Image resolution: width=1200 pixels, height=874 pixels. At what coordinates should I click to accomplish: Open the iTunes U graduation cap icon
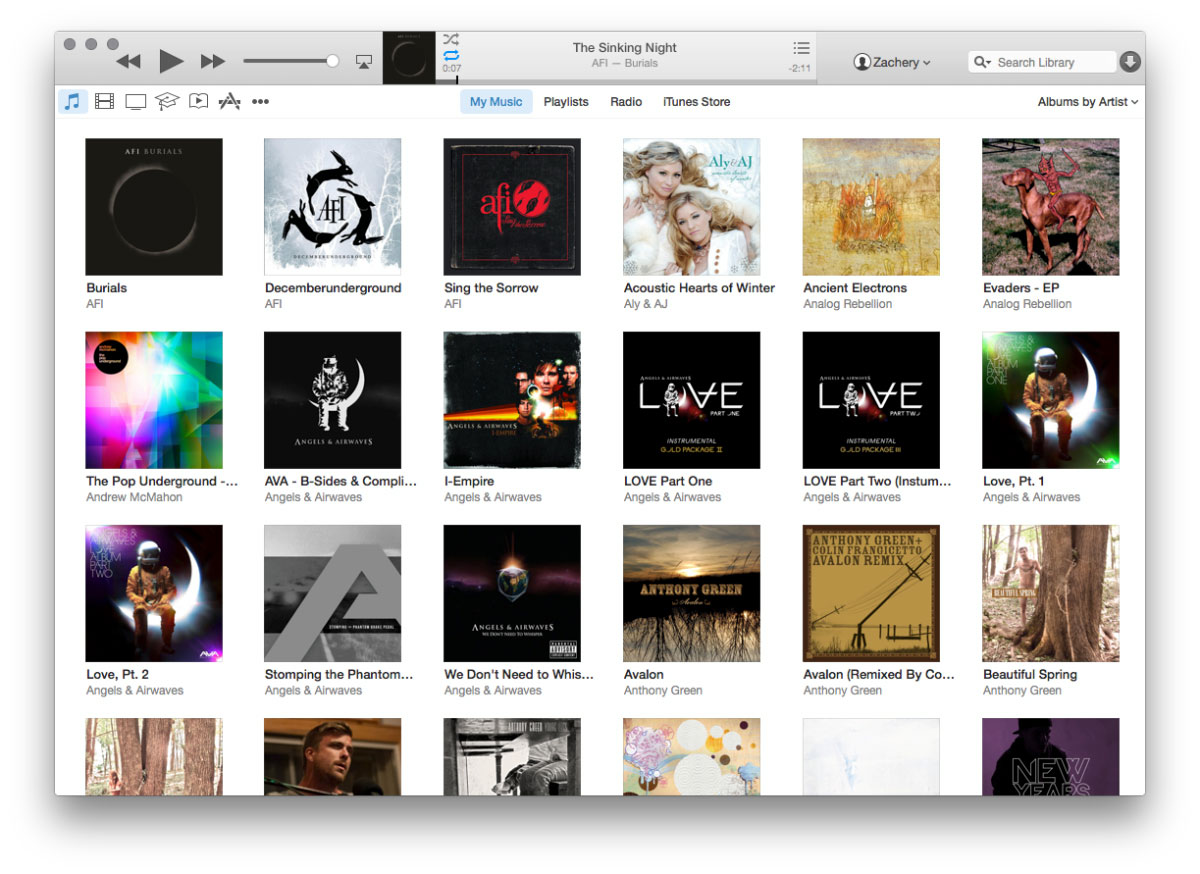167,101
